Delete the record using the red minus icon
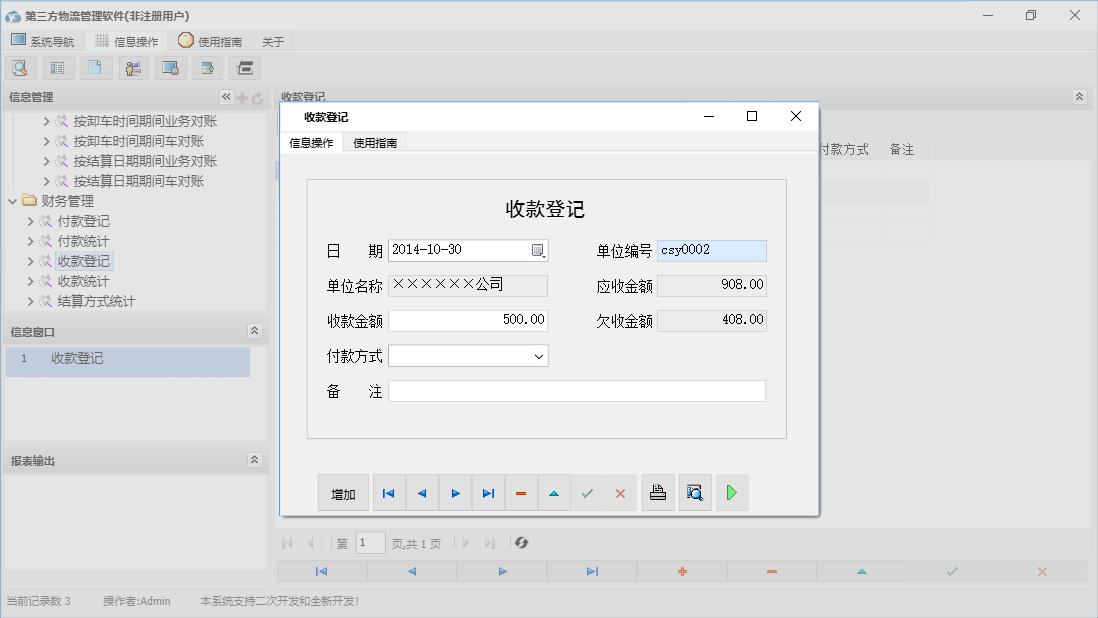1098x618 pixels. pos(520,492)
